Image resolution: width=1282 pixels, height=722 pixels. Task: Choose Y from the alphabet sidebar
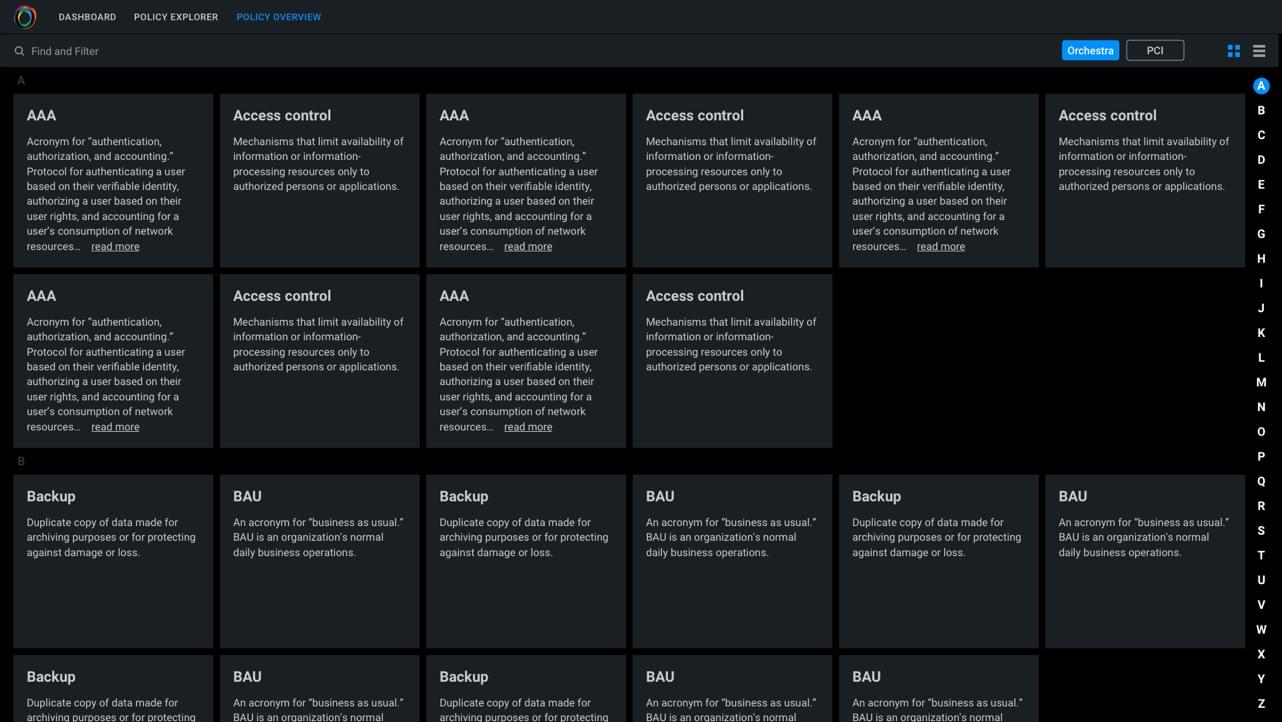pos(1261,679)
